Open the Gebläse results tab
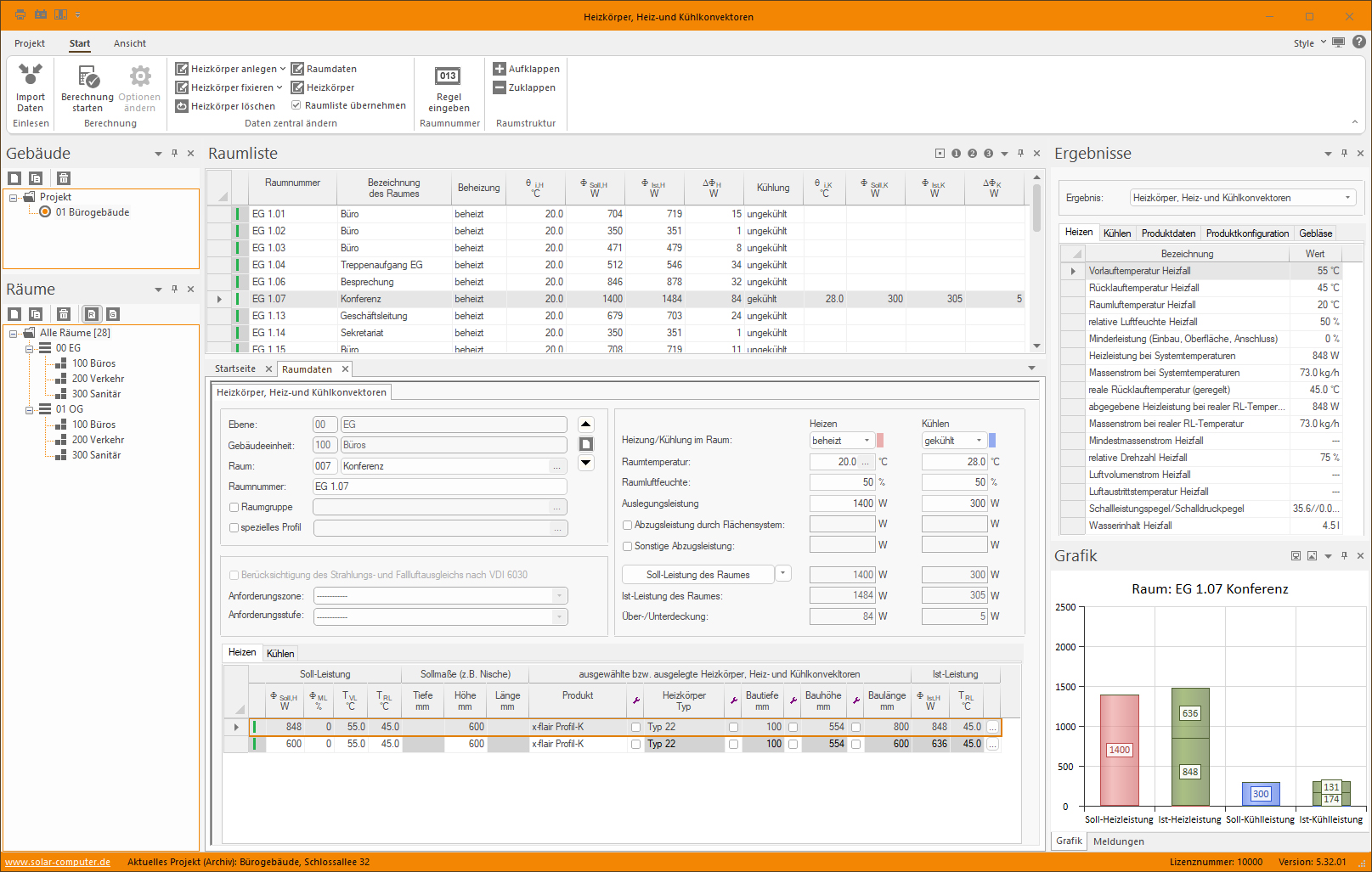The height and width of the screenshot is (872, 1372). 1315,233
